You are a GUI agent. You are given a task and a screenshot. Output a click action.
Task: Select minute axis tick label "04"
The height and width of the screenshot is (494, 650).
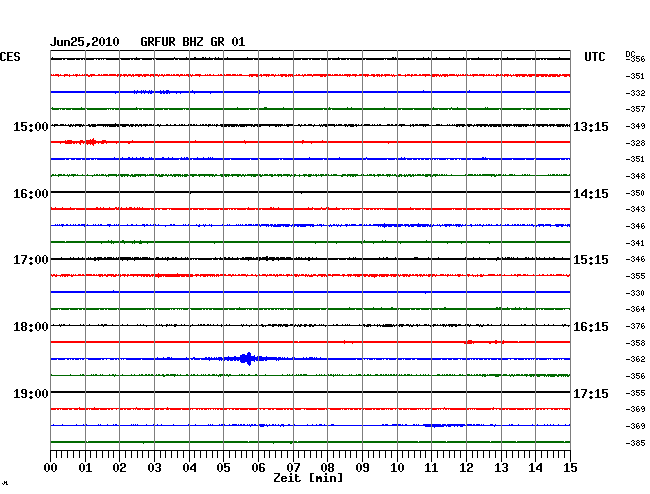click(189, 468)
